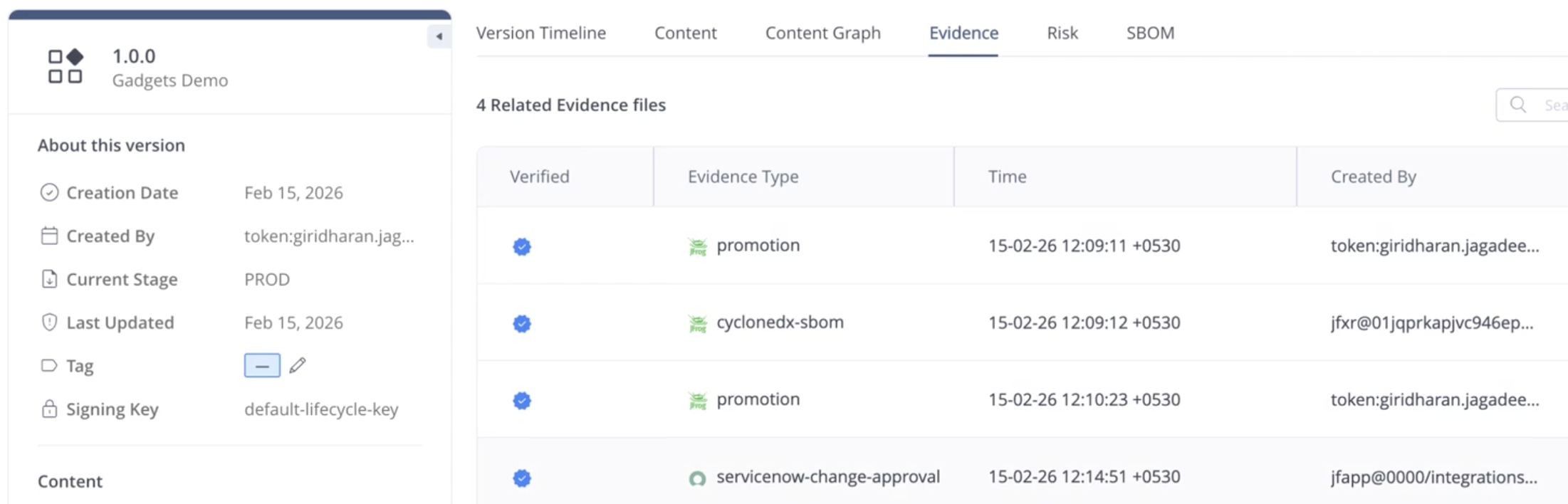Click verified badge of first promotion row

pyautogui.click(x=522, y=246)
